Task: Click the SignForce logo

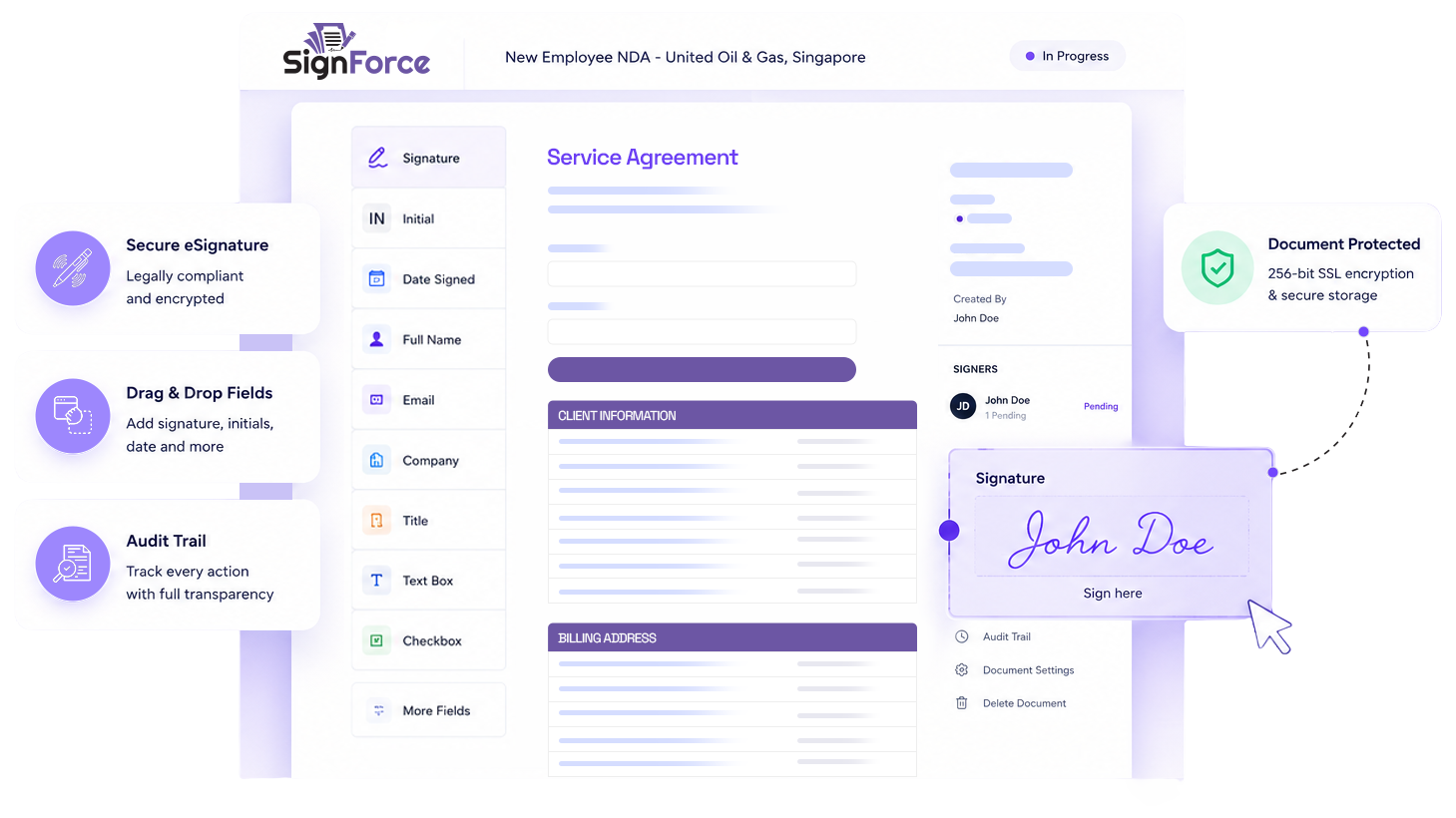Action: [x=356, y=51]
